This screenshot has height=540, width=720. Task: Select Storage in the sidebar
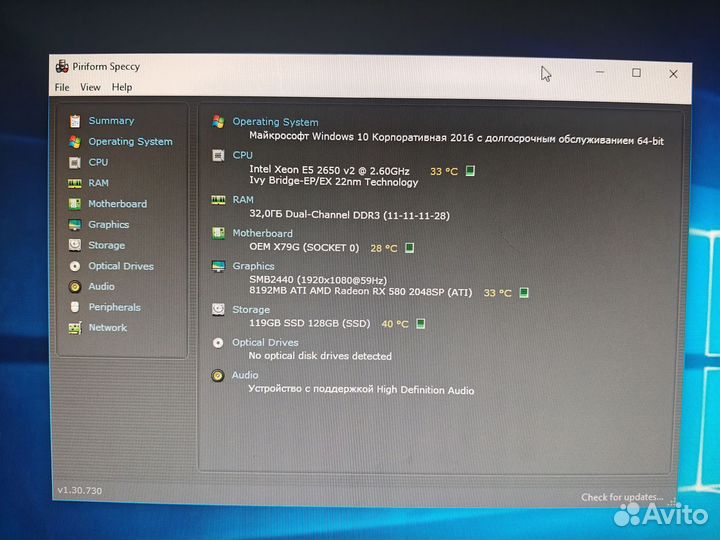tap(107, 245)
